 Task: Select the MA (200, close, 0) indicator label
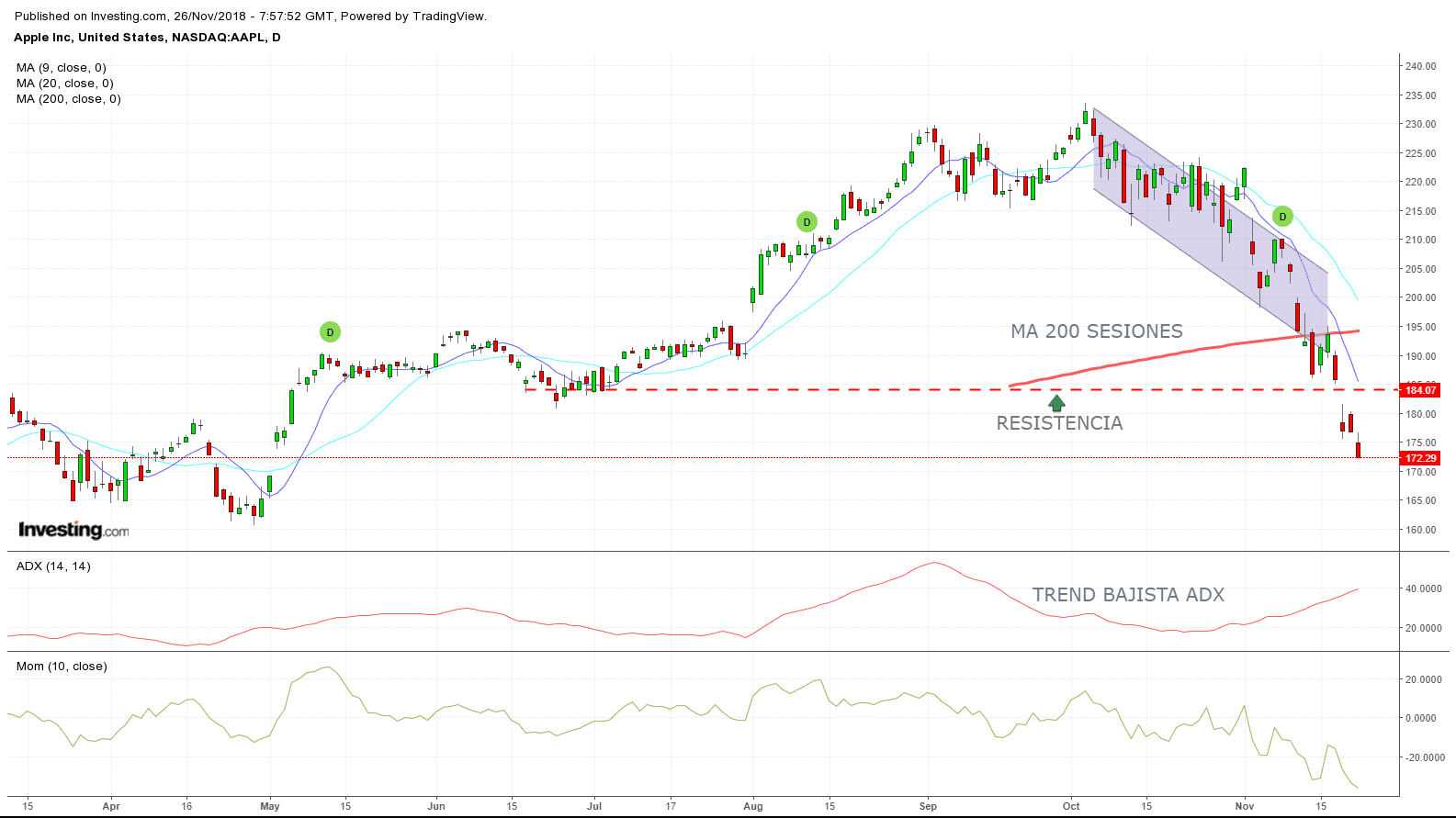pos(69,99)
